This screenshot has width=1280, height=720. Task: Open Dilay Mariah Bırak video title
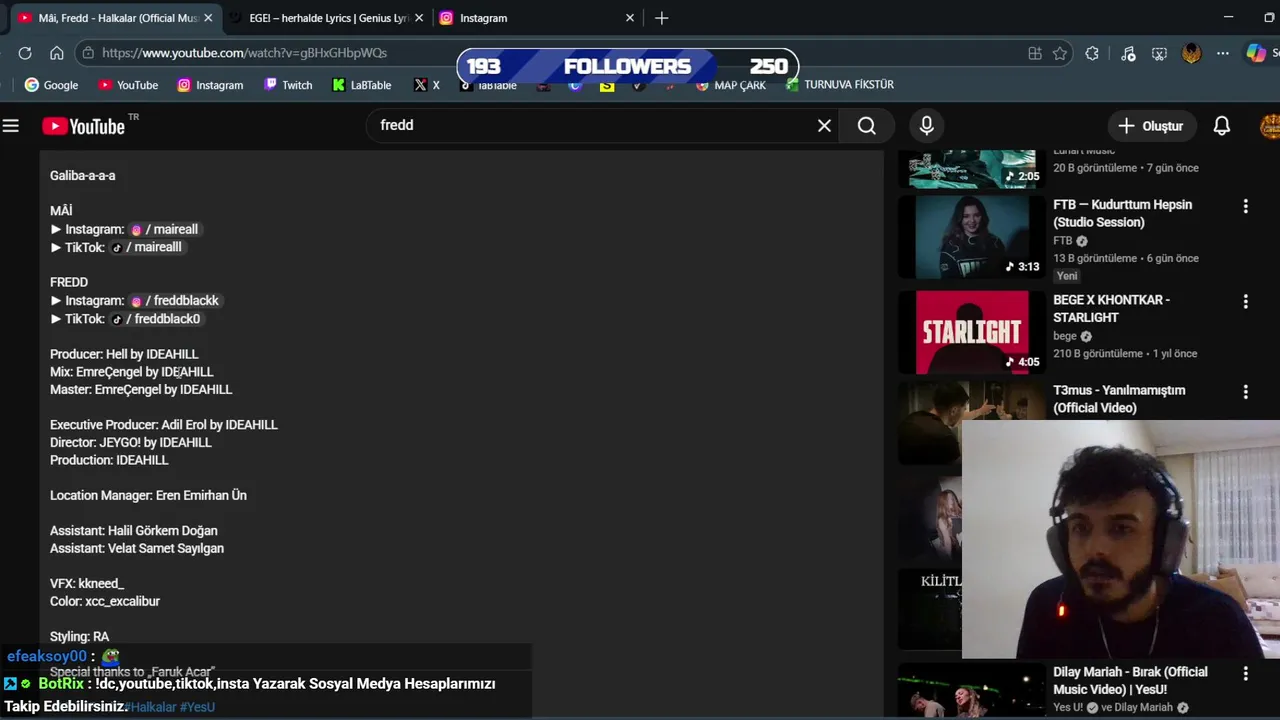(x=1130, y=680)
